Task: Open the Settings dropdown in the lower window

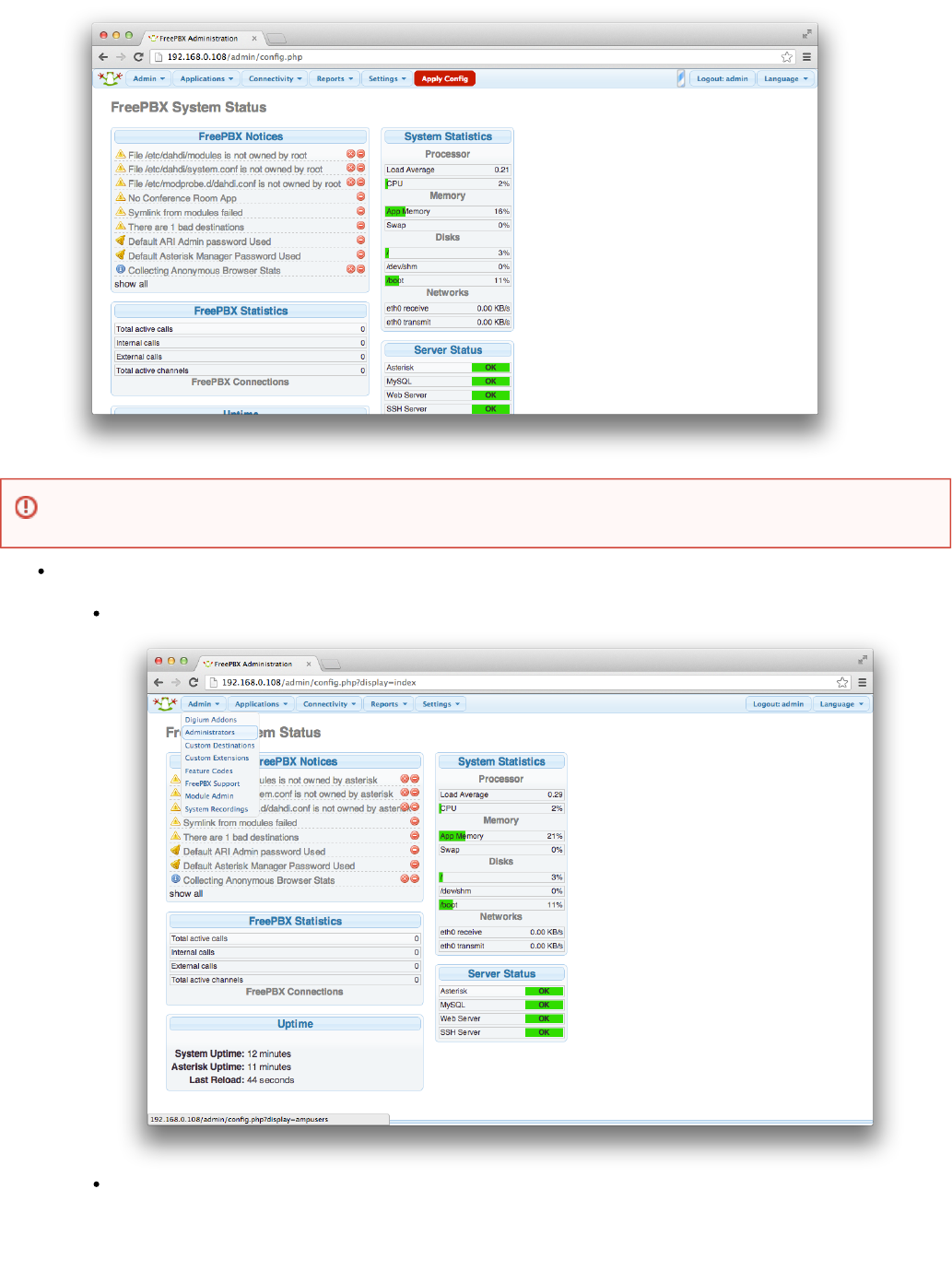Action: coord(441,704)
